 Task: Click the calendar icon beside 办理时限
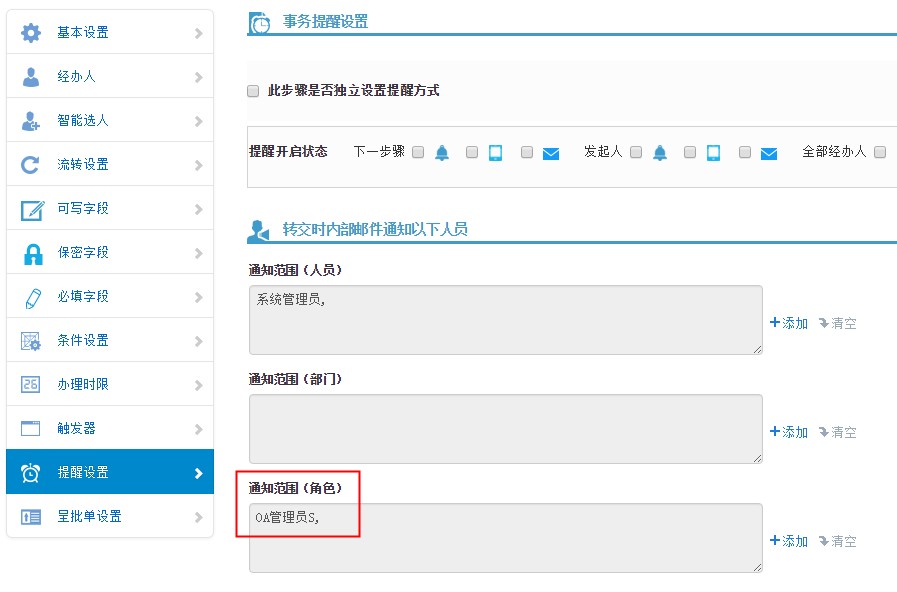(31, 385)
